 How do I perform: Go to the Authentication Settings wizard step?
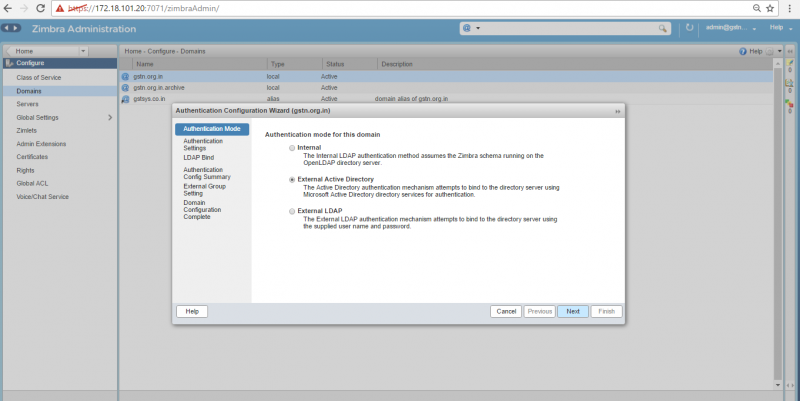click(203, 144)
